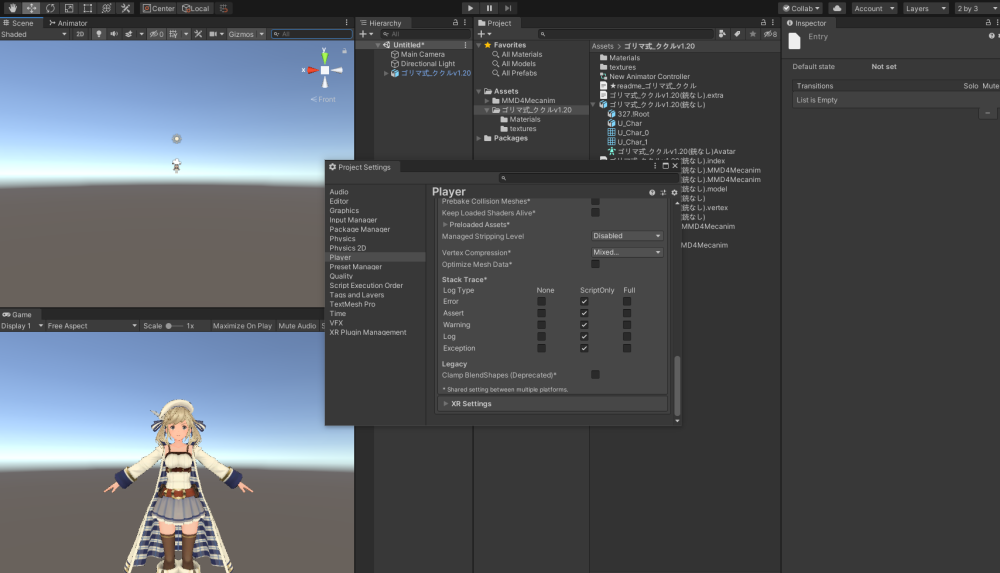This screenshot has width=1000, height=573.
Task: Select Audio in Project Settings list
Action: click(x=339, y=191)
